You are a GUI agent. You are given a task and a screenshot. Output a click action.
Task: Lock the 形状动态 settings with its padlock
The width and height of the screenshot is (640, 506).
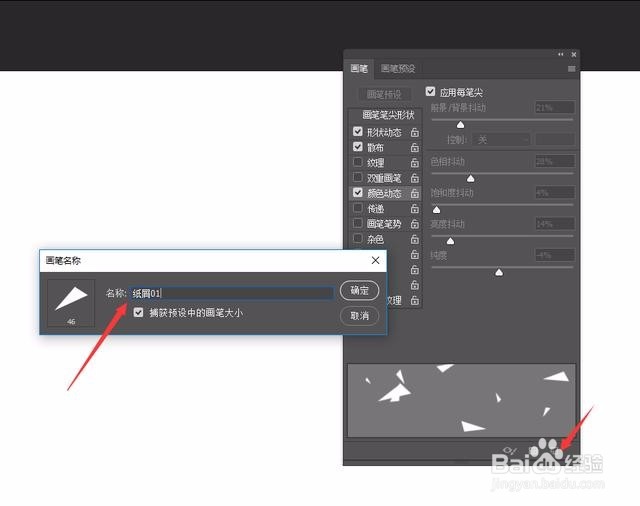click(x=415, y=132)
